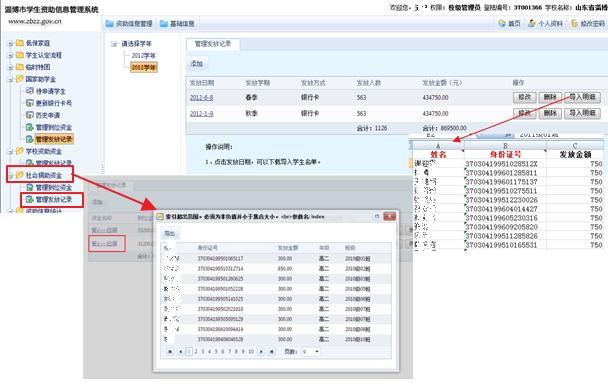Expand the 低保家庭 tree node
Viewport: 608px width, 384px height.
tap(10, 43)
